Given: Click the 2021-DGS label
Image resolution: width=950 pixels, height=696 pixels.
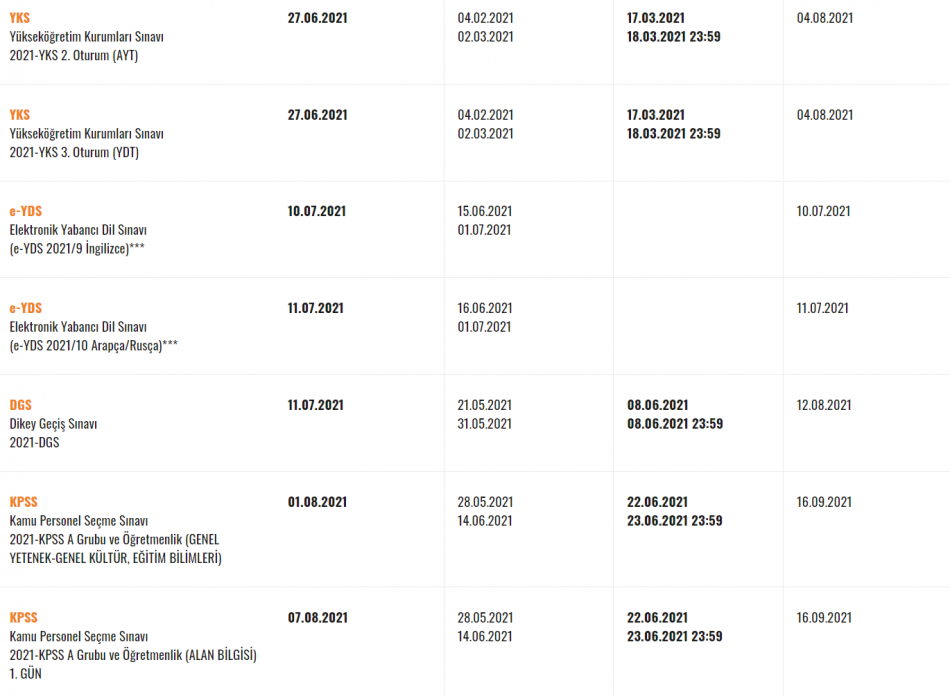Looking at the screenshot, I should pyautogui.click(x=35, y=442).
